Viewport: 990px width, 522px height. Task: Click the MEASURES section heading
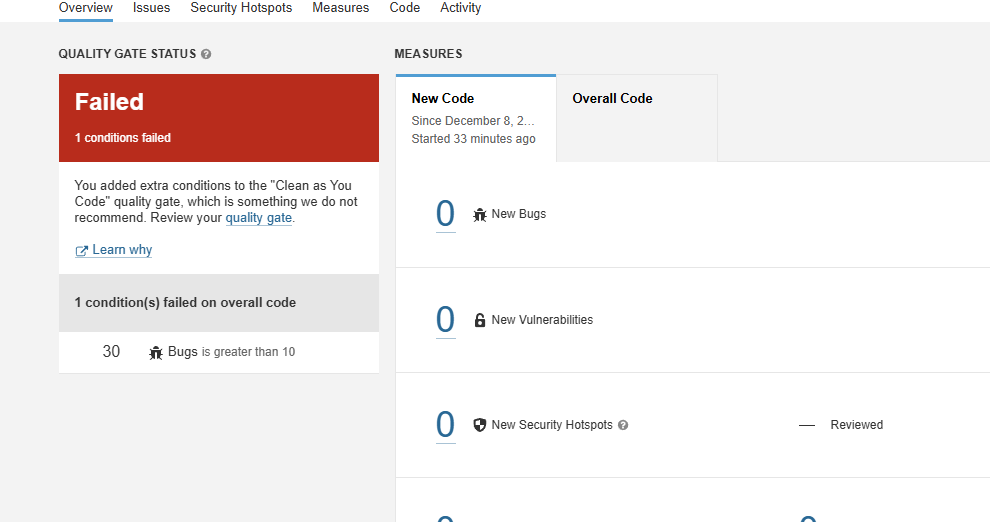(x=428, y=54)
